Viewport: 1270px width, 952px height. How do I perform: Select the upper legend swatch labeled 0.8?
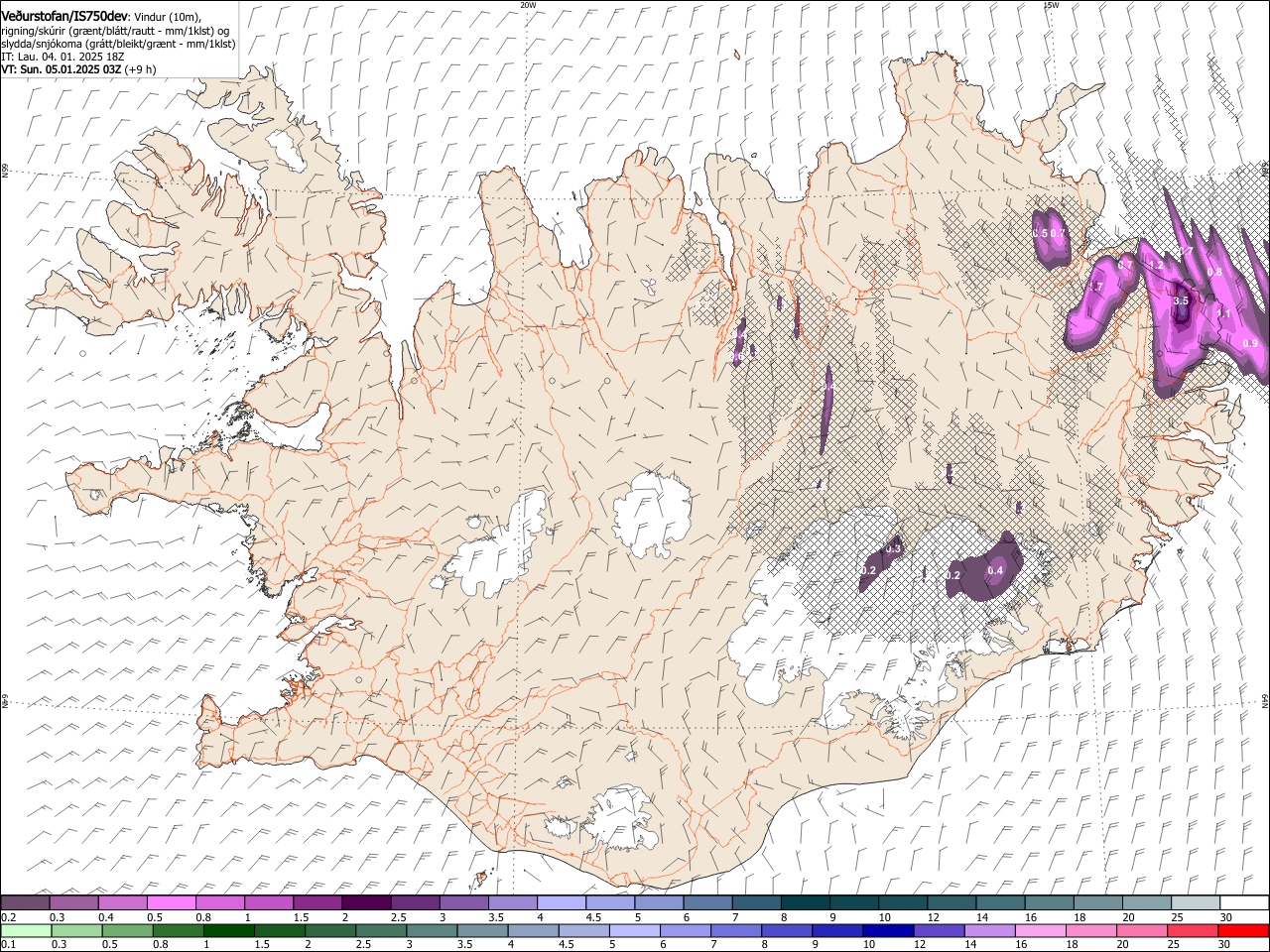(x=219, y=903)
